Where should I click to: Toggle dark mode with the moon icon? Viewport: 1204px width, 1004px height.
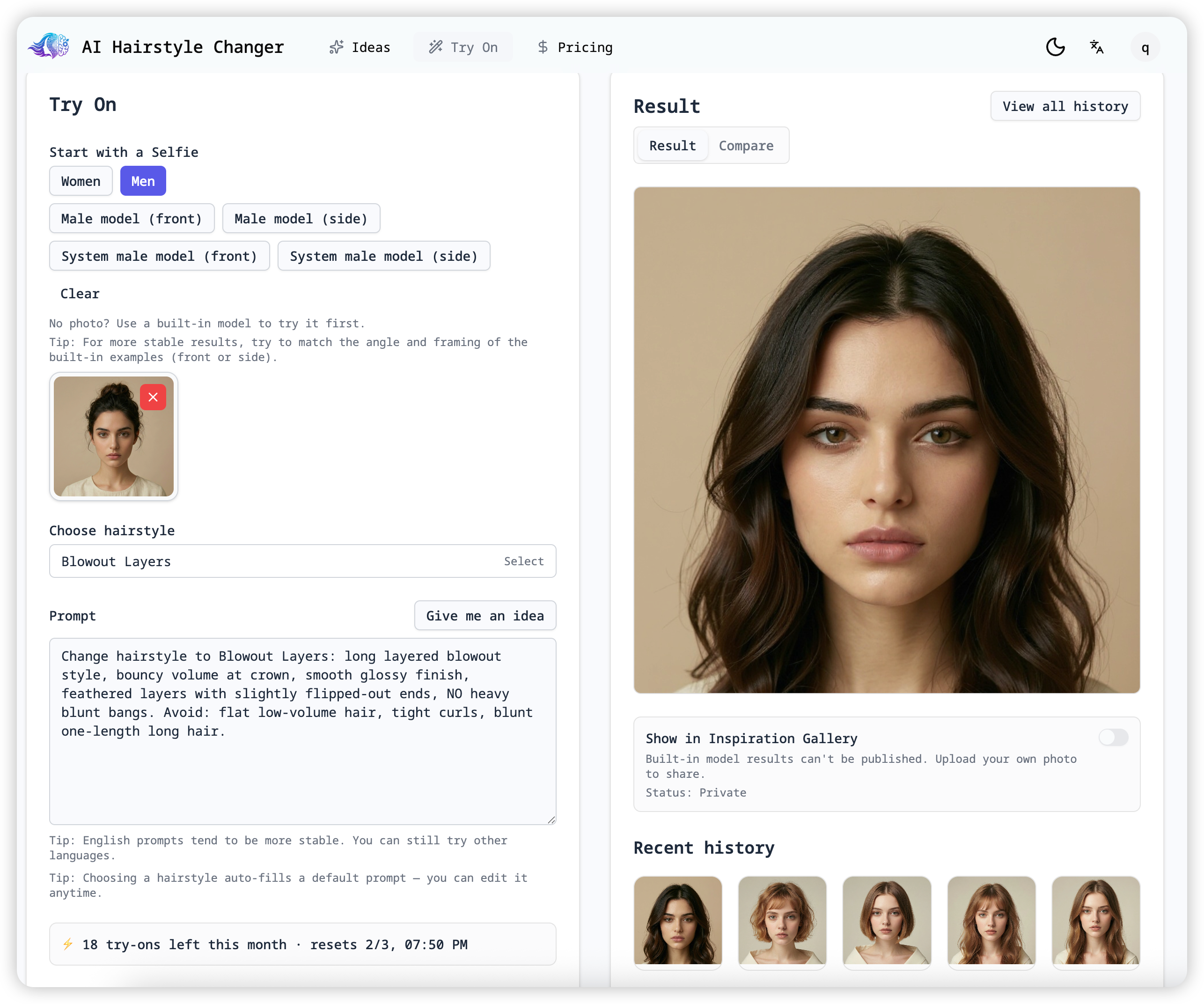1056,47
